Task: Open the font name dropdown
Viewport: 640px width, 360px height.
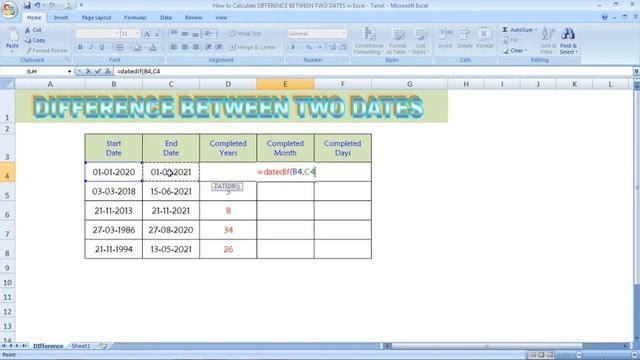Action: pos(117,33)
